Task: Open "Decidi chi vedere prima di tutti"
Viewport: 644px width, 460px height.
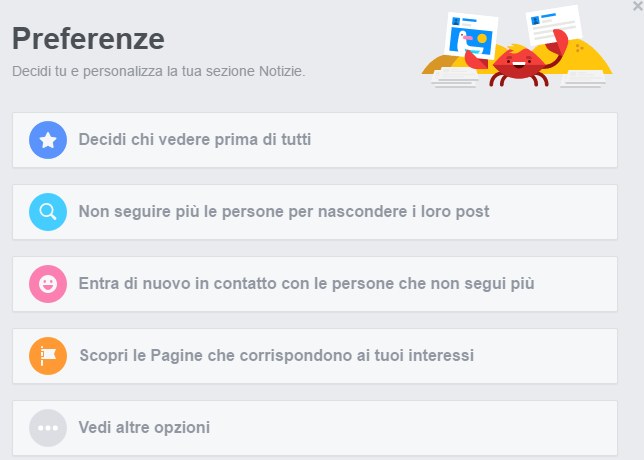Action: [315, 140]
